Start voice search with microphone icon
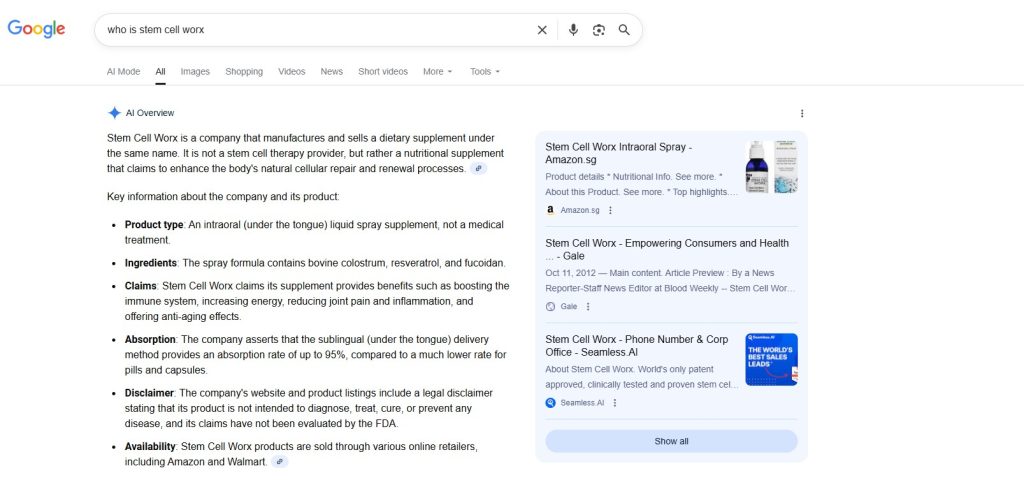The height and width of the screenshot is (480, 1024). tap(573, 30)
